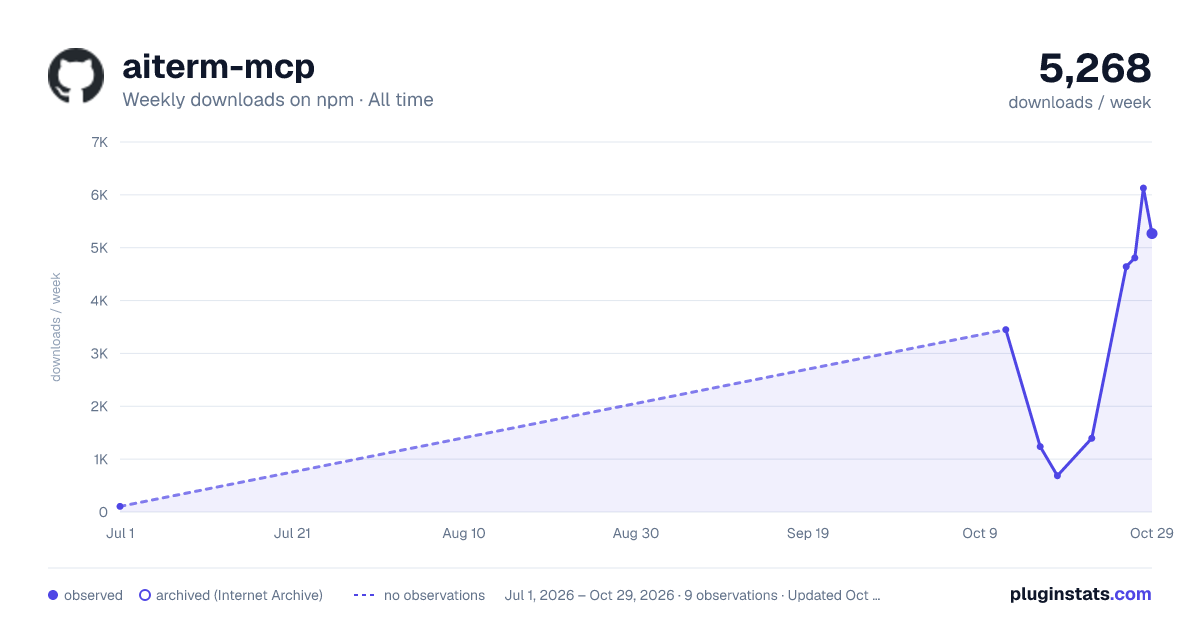Click the 'observed' legend label
The height and width of the screenshot is (630, 1200).
tap(93, 595)
